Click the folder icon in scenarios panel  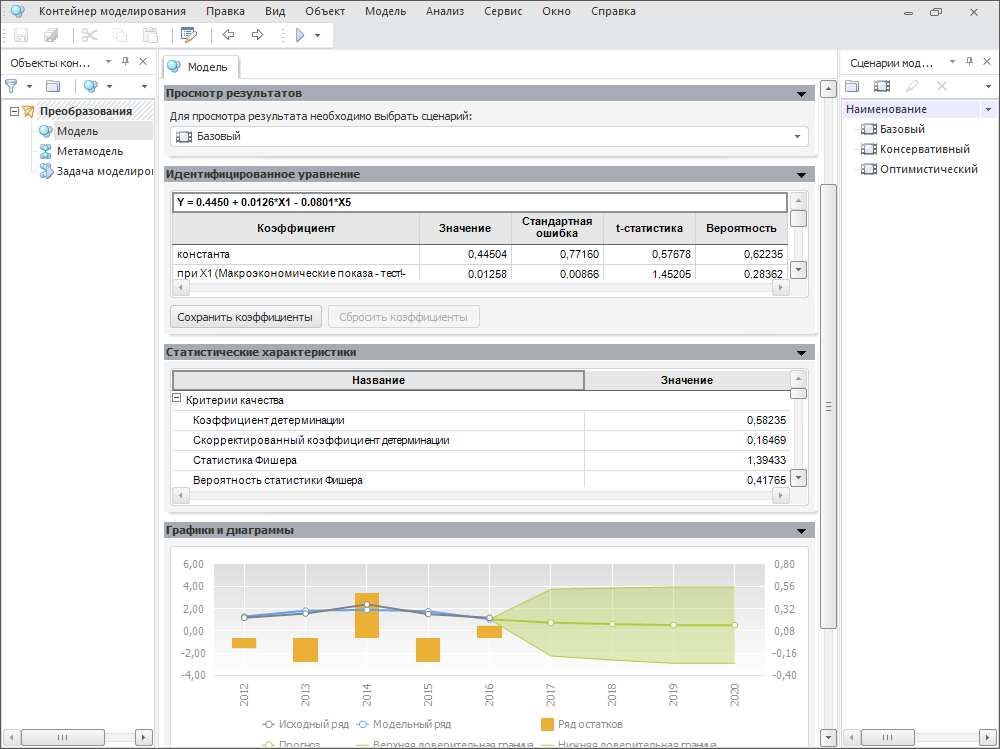pyautogui.click(x=852, y=87)
